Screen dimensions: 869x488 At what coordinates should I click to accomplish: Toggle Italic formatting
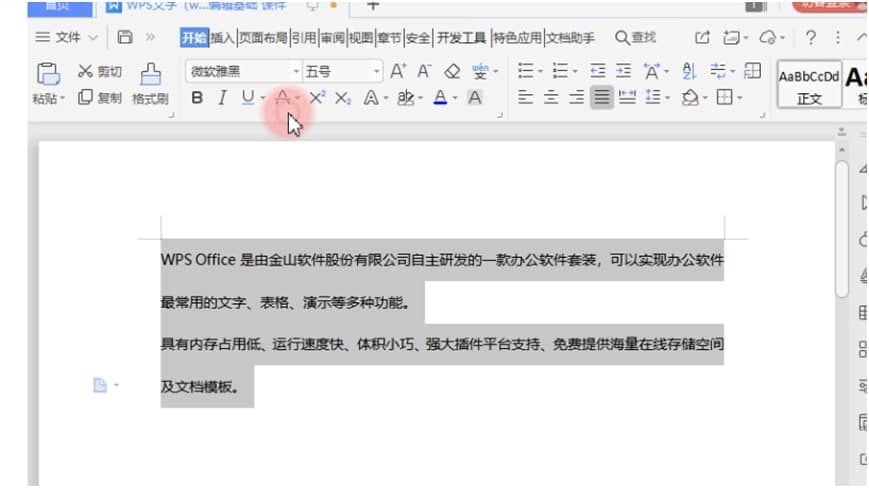point(222,98)
